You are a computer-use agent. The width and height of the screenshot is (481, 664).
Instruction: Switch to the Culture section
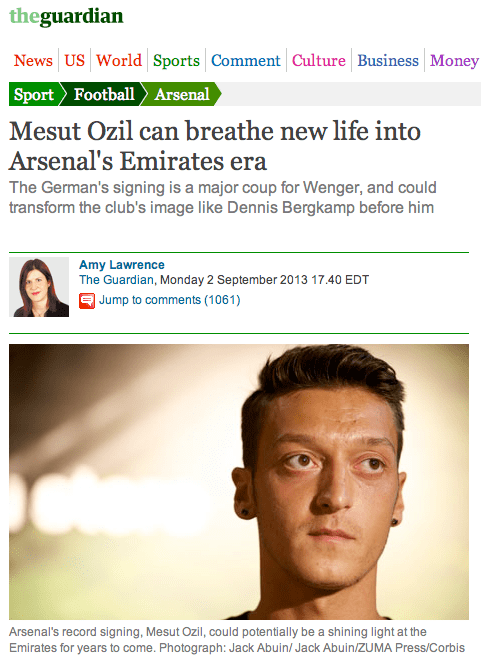pos(319,61)
